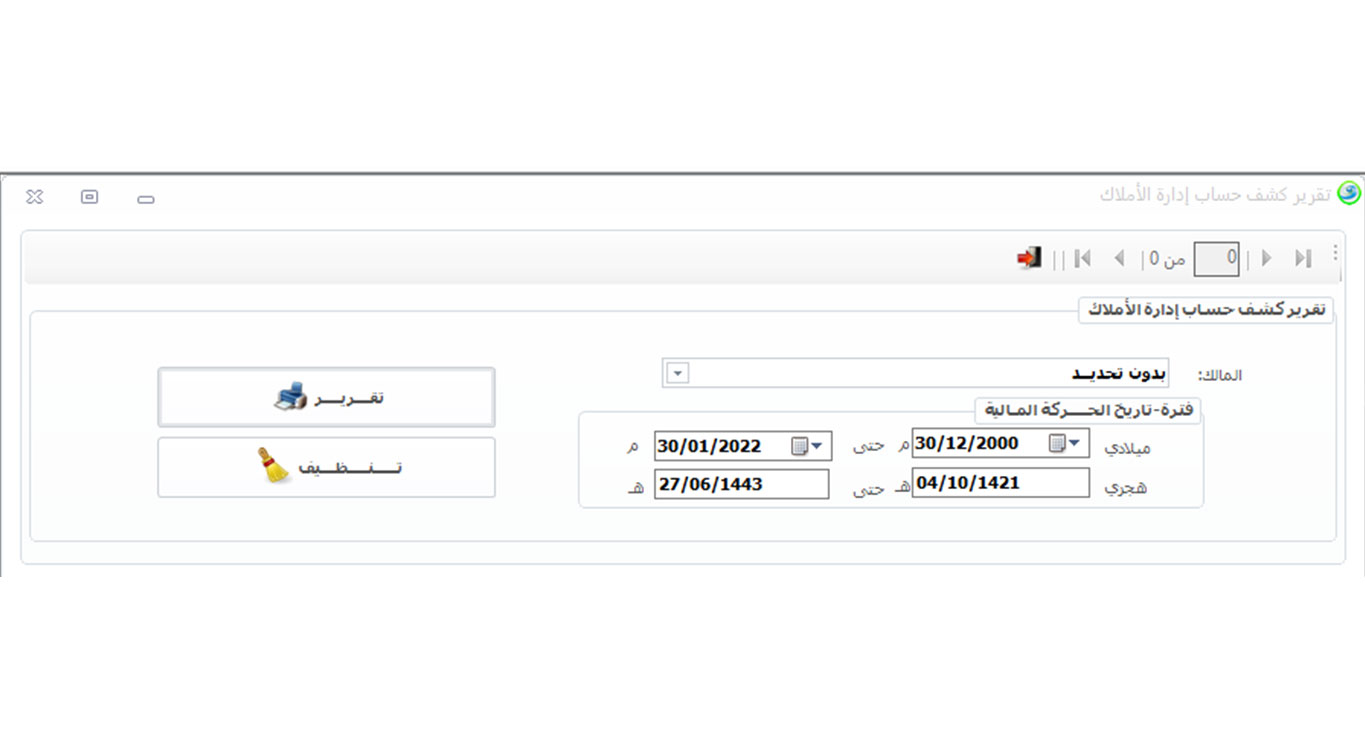Click the Hijri start date field 04/10/1421

coord(1000,483)
